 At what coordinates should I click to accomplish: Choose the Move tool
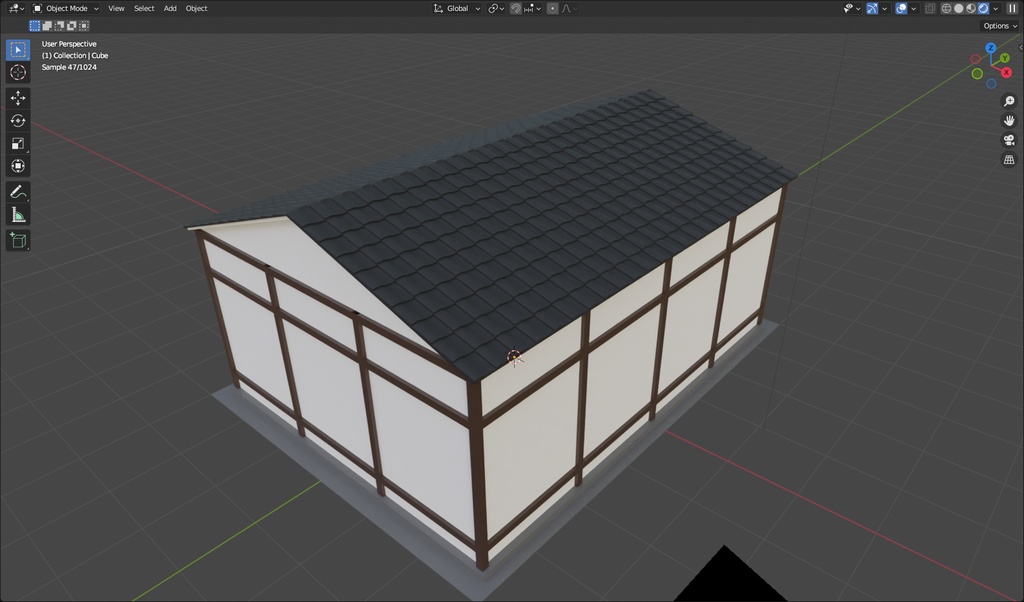pyautogui.click(x=18, y=98)
